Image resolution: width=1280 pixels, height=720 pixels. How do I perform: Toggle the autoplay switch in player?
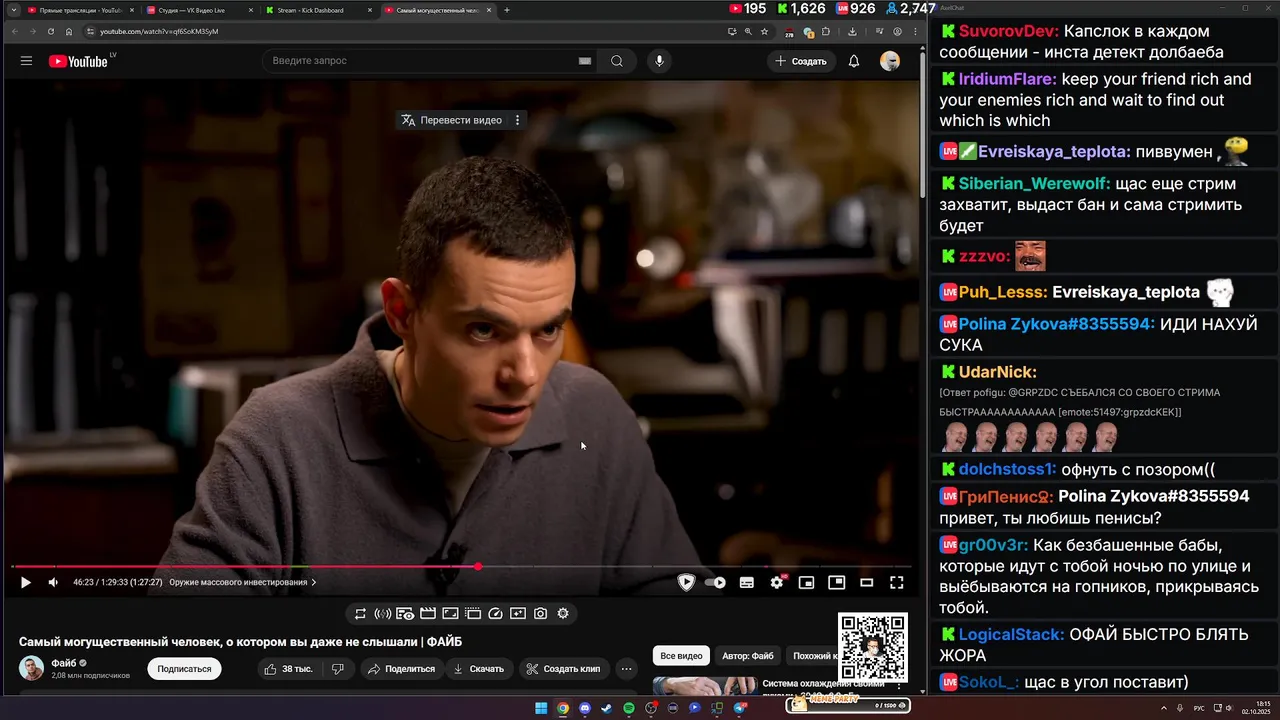[715, 582]
